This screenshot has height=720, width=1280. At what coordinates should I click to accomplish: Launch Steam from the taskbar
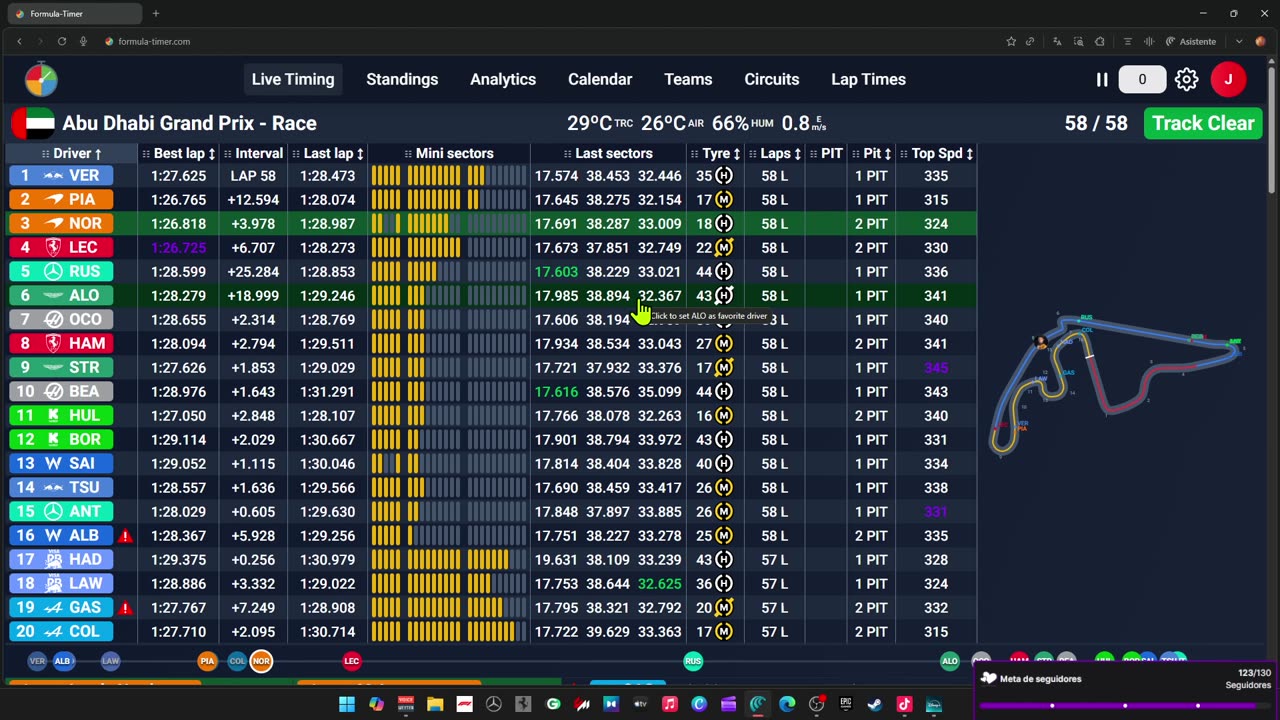[875, 704]
